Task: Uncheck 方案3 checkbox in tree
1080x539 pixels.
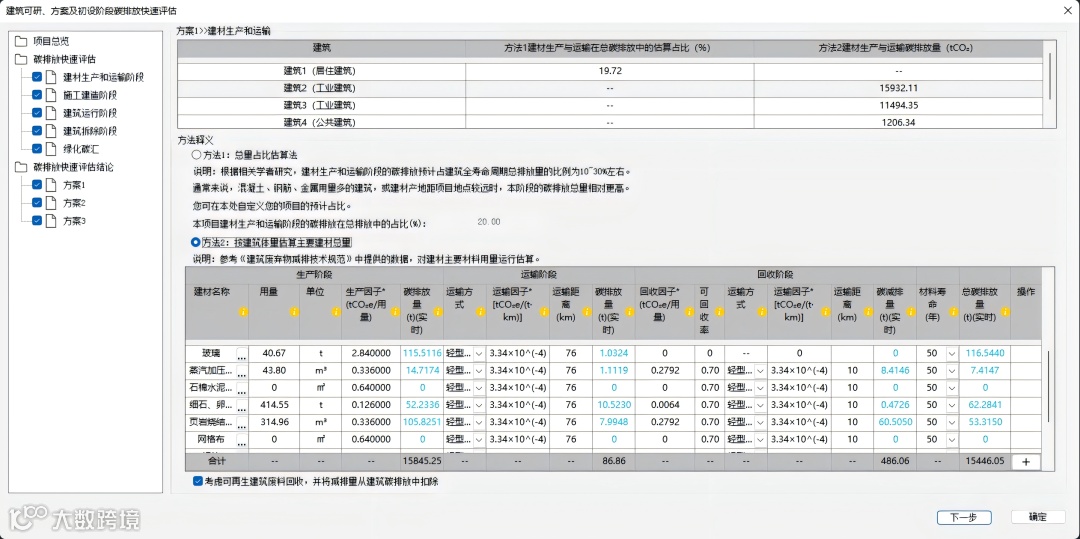Action: coord(37,221)
